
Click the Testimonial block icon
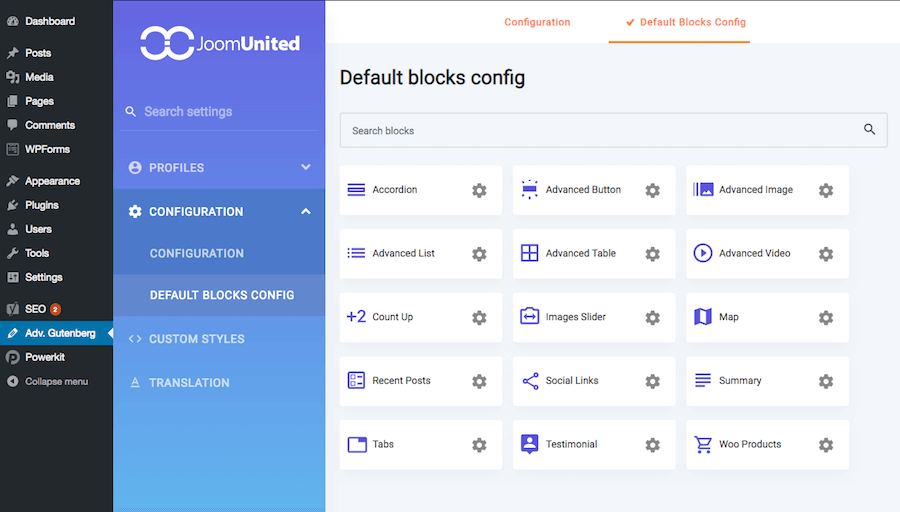point(529,444)
